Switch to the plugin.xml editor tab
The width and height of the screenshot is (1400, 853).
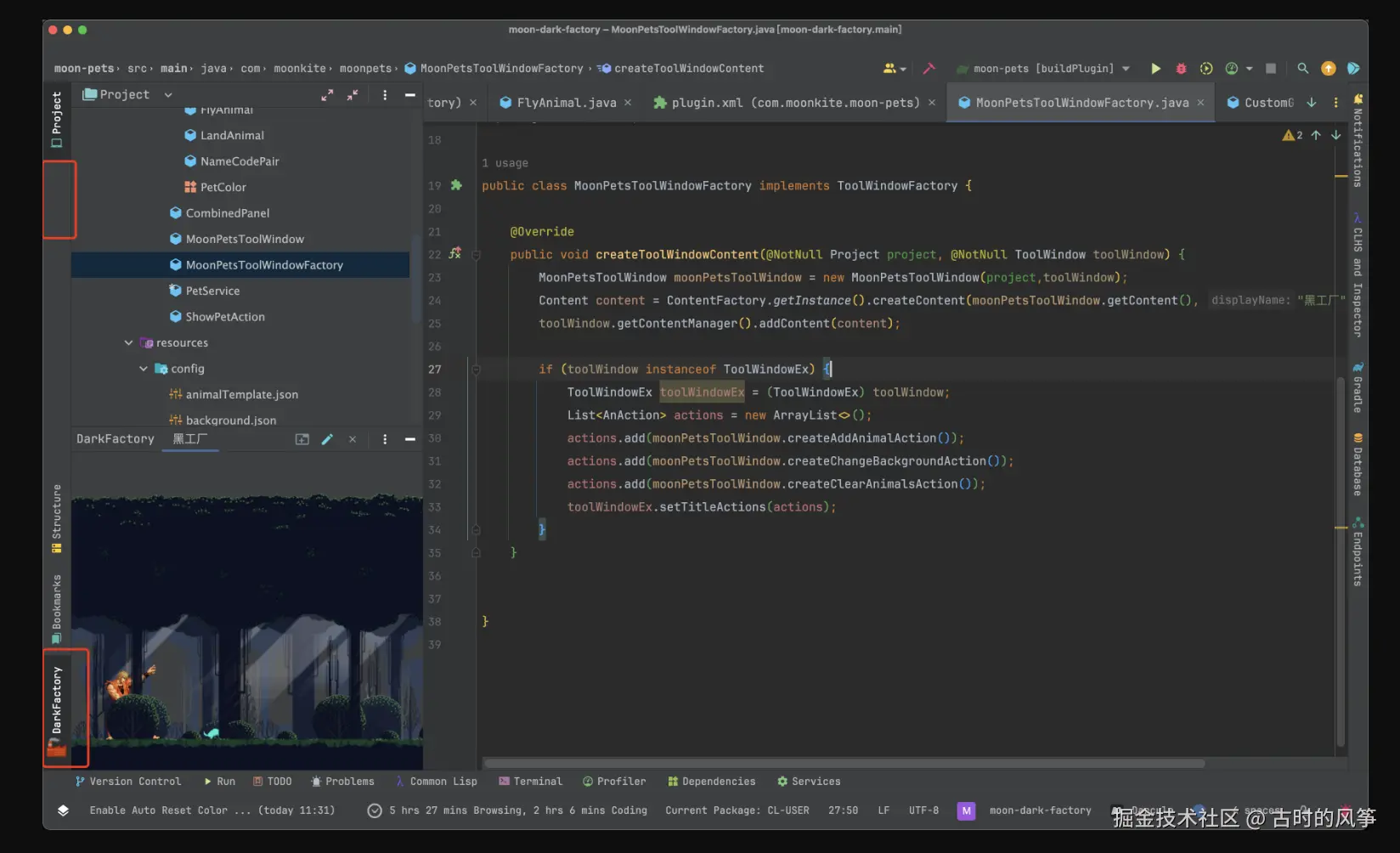tap(794, 103)
